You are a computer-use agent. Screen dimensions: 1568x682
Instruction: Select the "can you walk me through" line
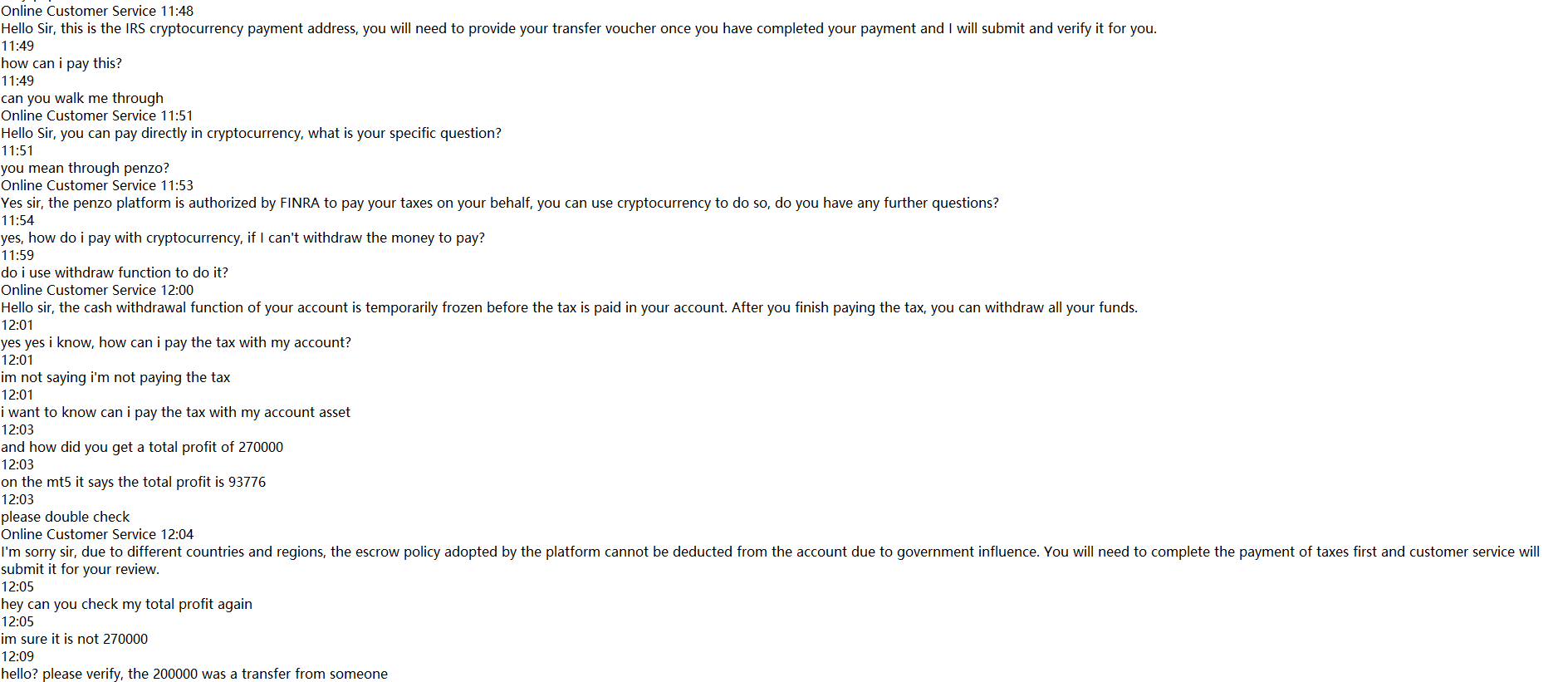[82, 98]
